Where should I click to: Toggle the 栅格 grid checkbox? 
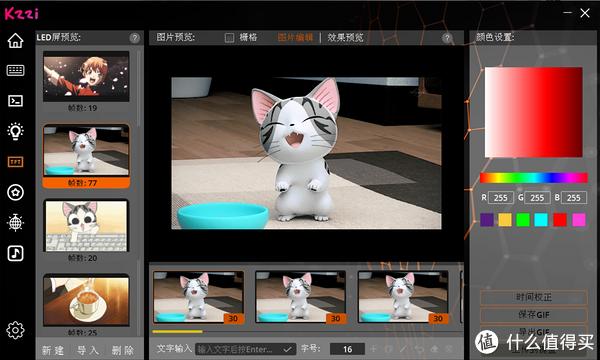229,37
